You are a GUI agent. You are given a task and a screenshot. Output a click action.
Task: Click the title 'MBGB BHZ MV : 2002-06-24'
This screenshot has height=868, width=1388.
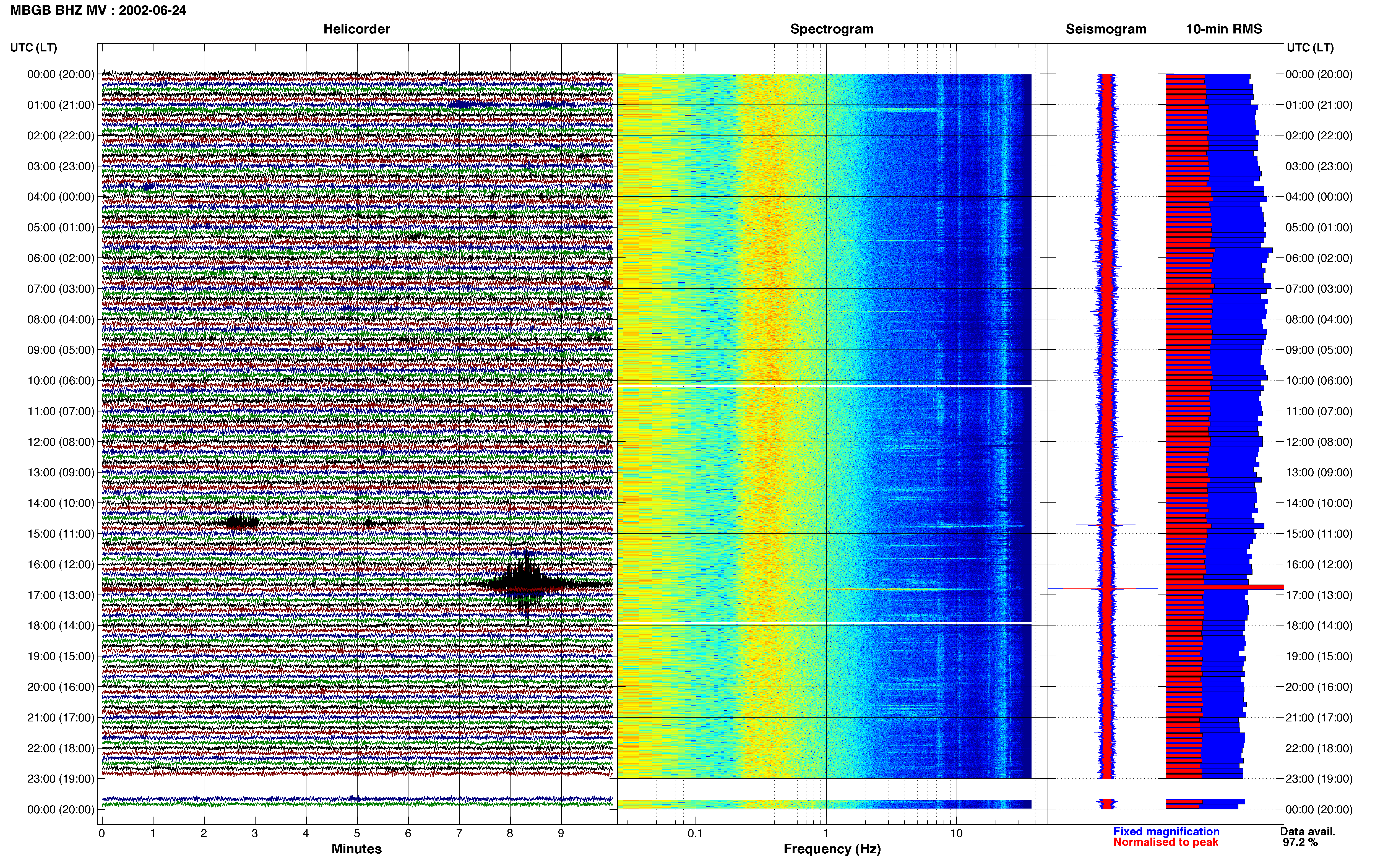pos(98,10)
